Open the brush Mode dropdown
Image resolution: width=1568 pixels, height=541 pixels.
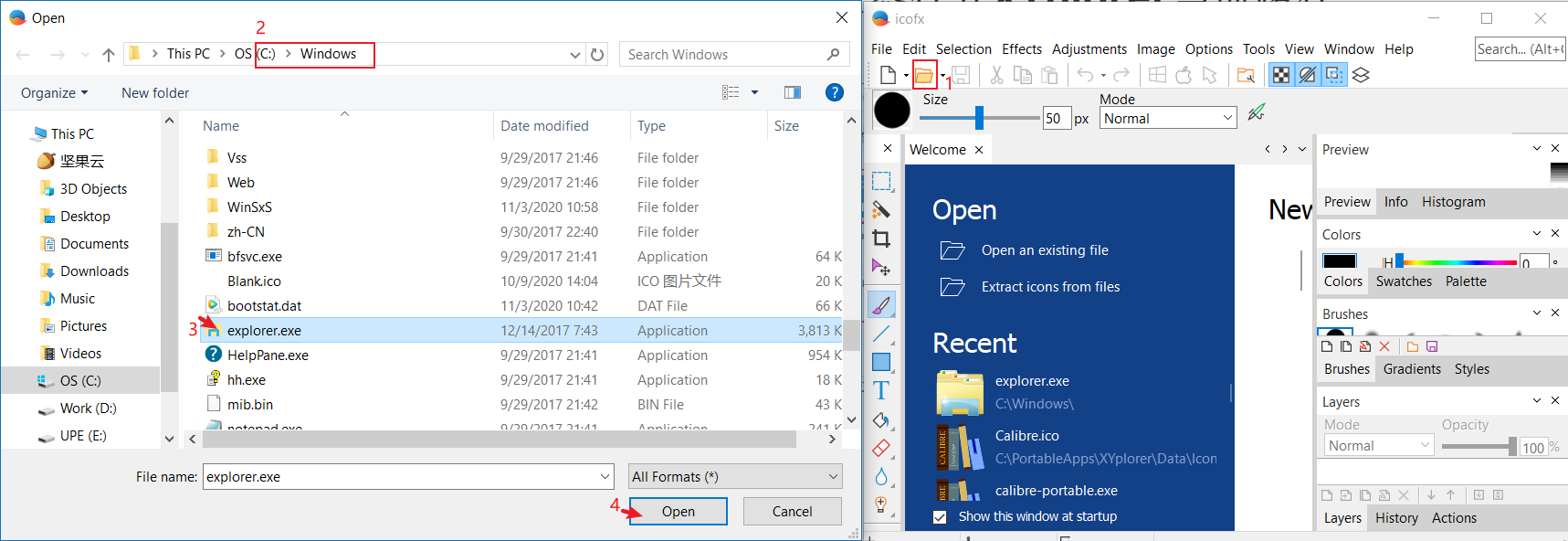point(1168,119)
